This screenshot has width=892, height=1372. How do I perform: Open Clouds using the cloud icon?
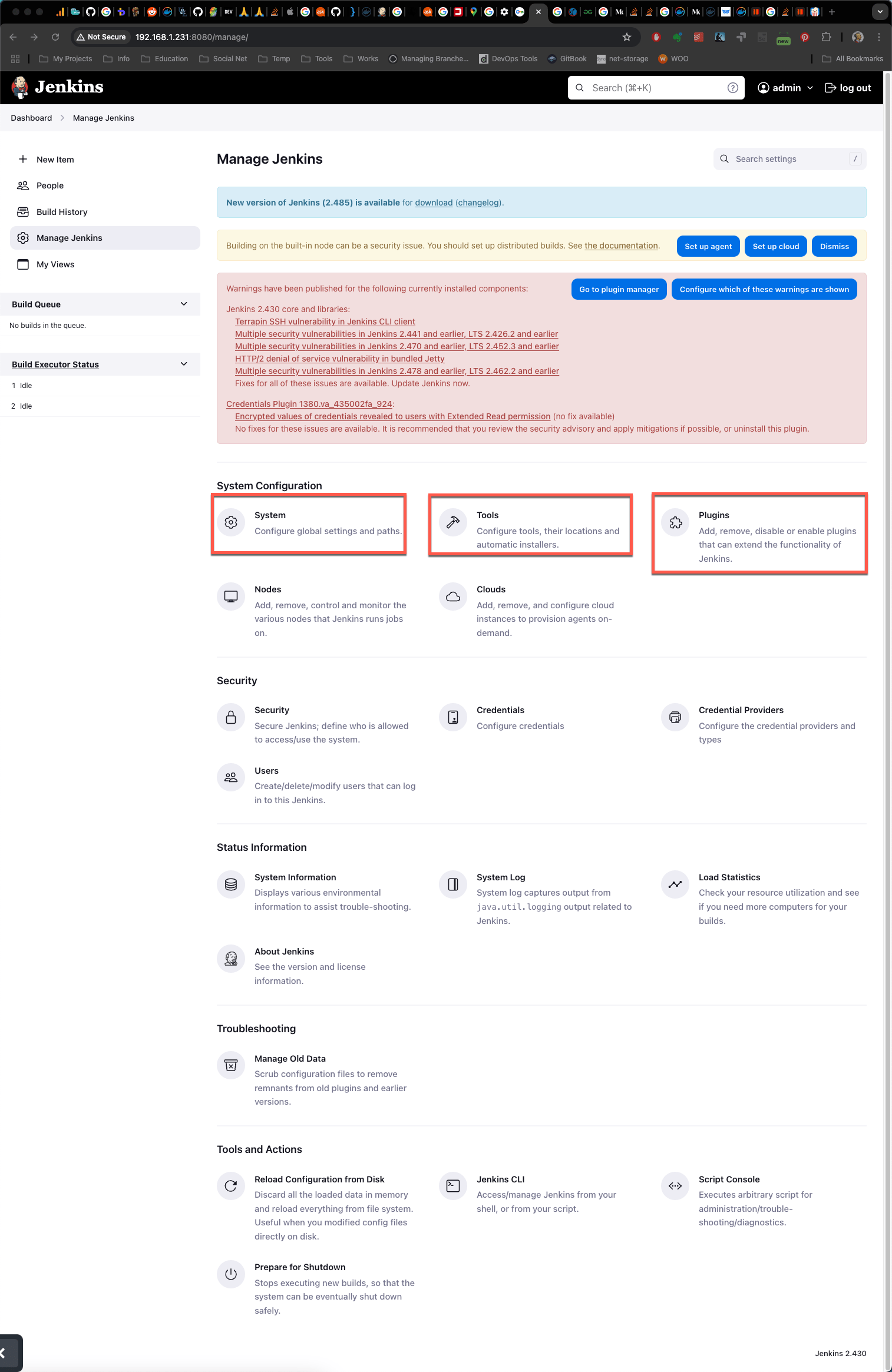(x=453, y=596)
